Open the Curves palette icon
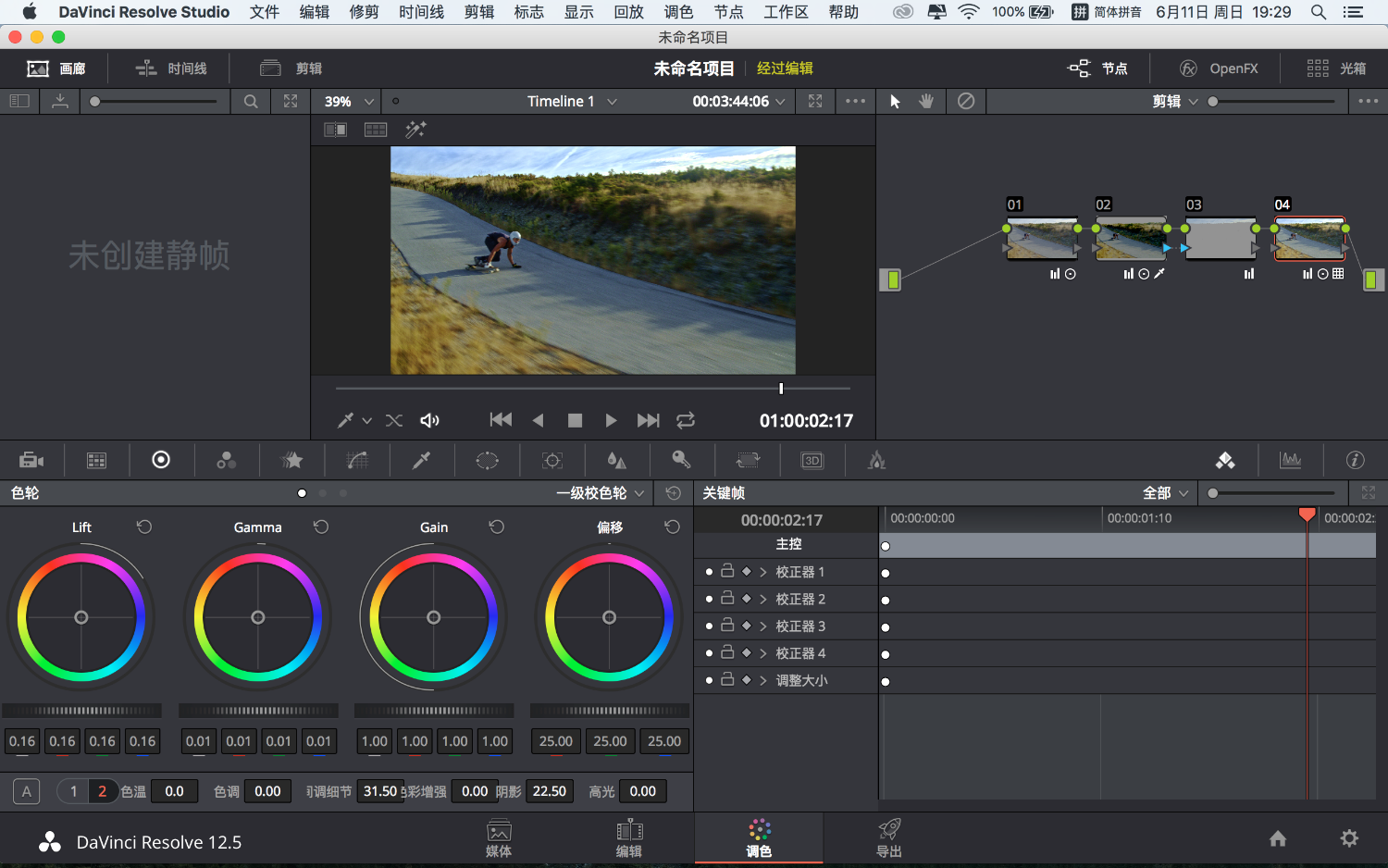 pyautogui.click(x=357, y=460)
